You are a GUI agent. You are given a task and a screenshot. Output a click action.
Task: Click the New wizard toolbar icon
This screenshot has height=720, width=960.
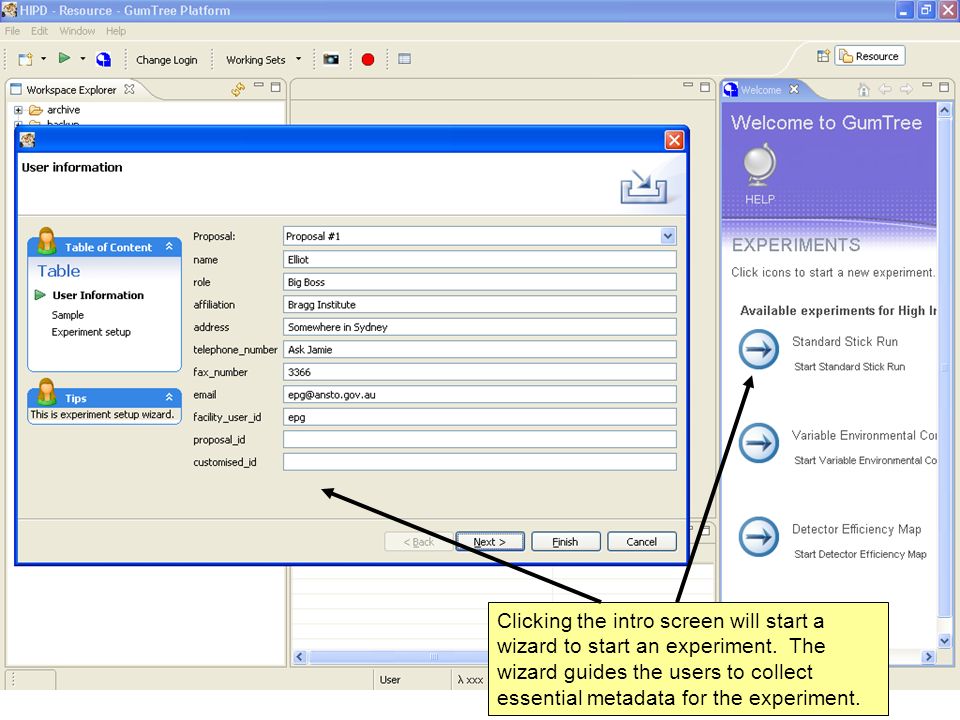[x=25, y=59]
